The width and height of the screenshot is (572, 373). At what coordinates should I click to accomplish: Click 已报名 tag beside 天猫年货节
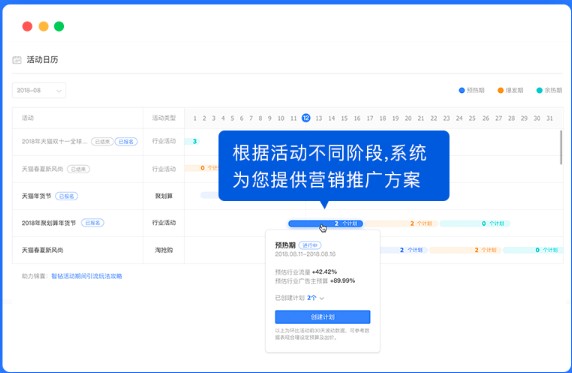coord(66,196)
